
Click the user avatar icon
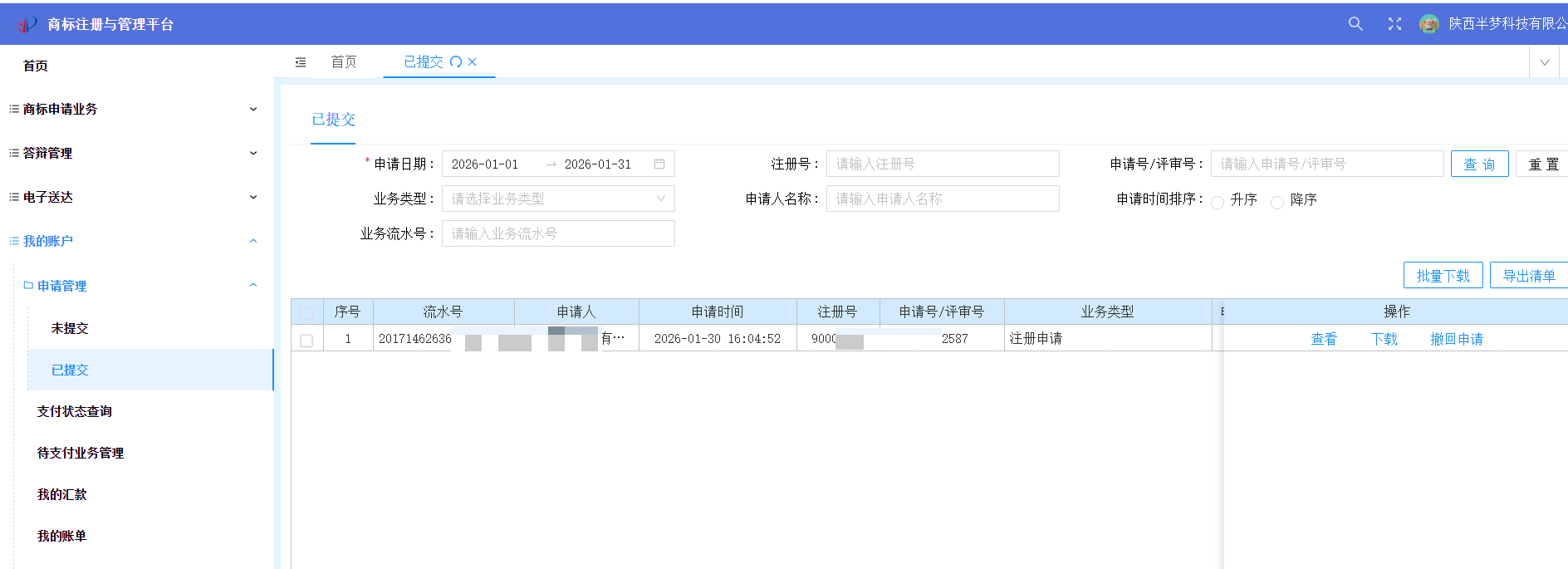pos(1429,24)
